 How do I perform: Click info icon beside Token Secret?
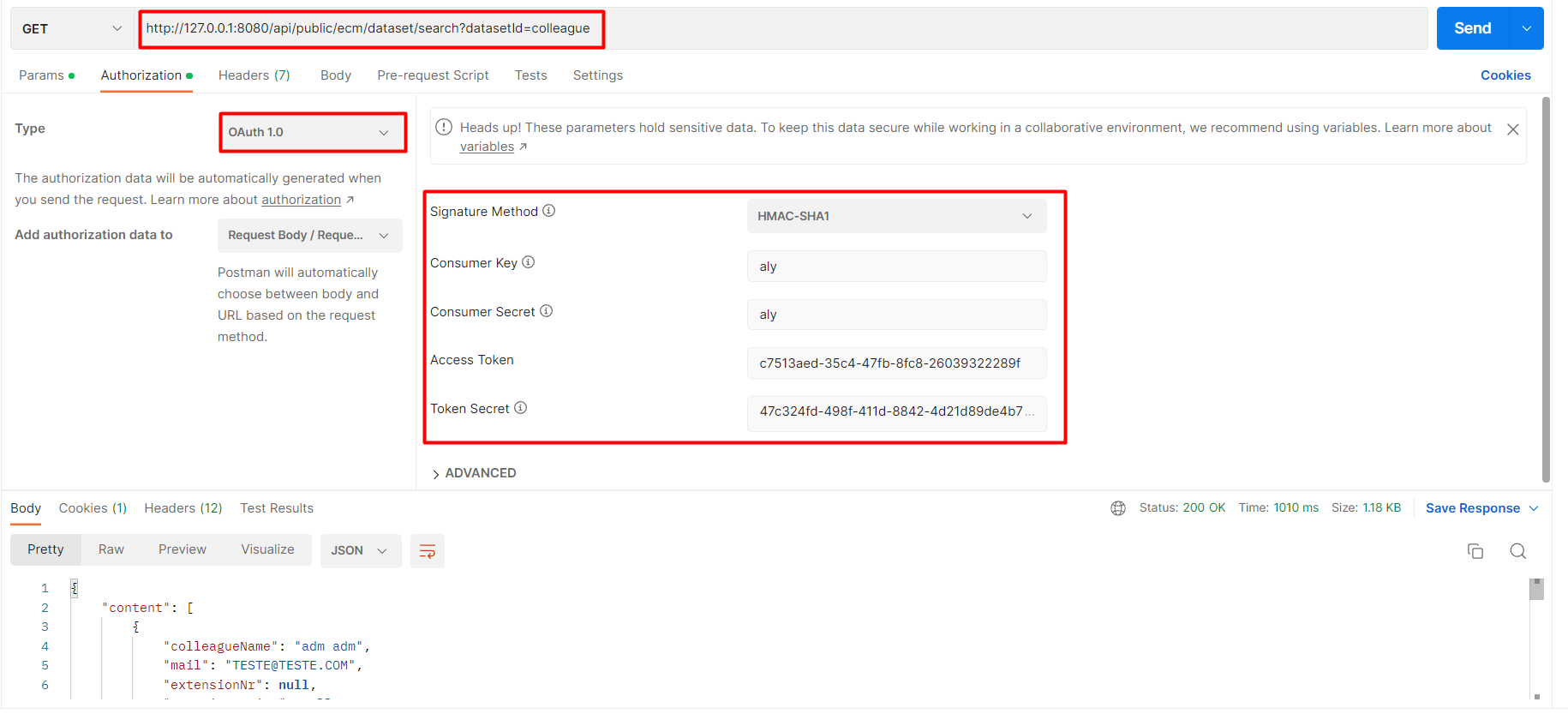521,408
